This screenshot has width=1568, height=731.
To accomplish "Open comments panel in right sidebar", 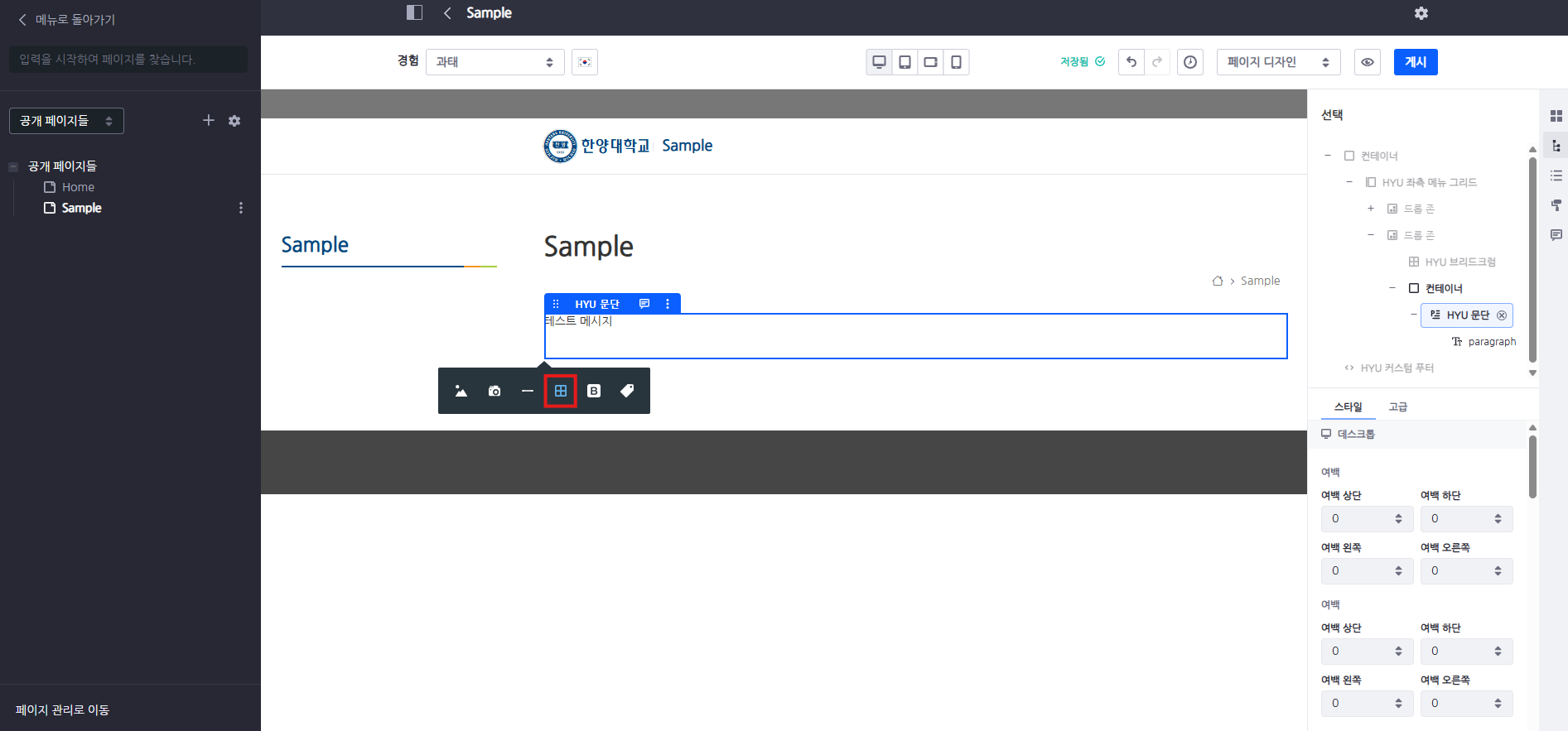I will pyautogui.click(x=1556, y=235).
